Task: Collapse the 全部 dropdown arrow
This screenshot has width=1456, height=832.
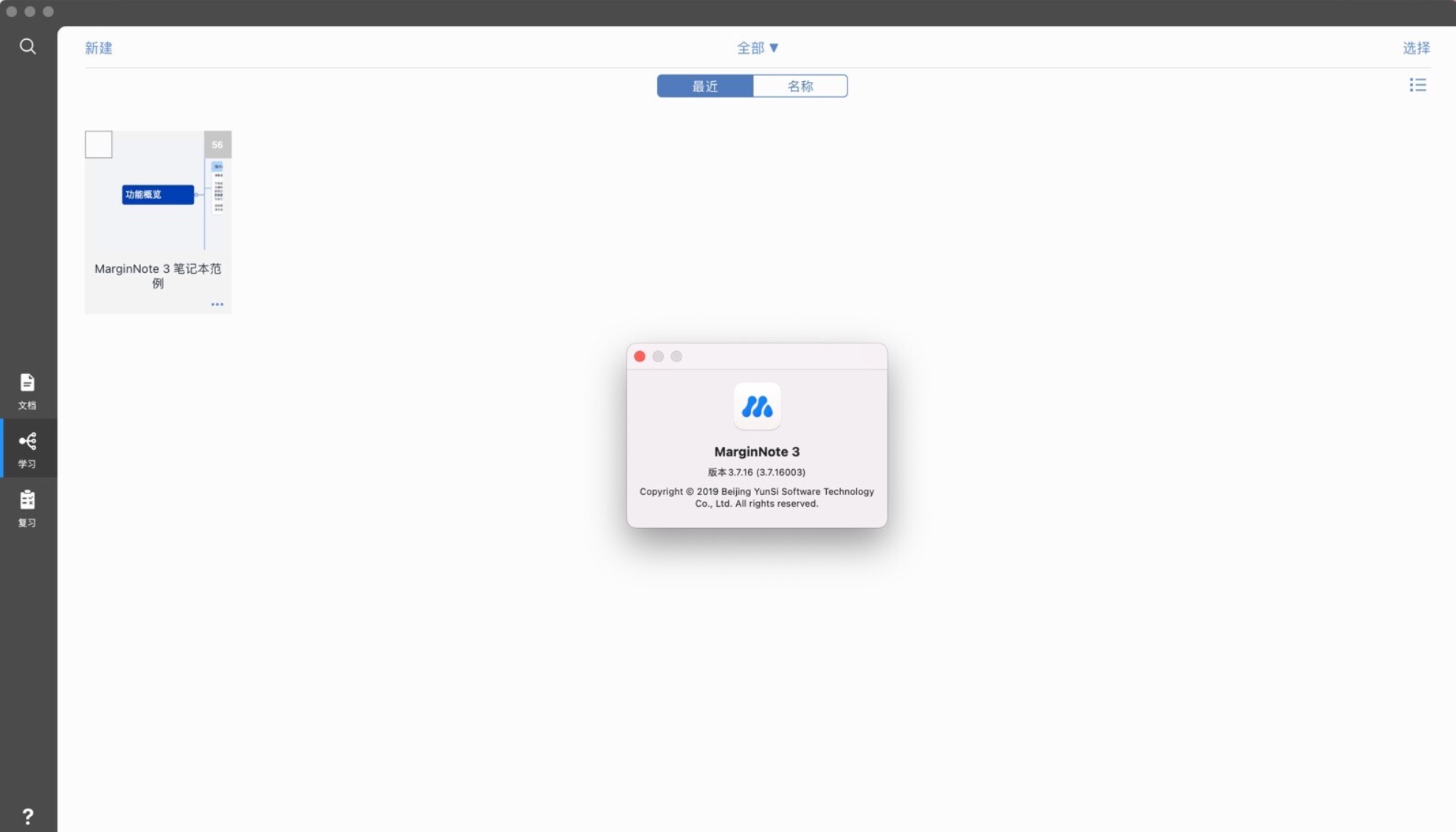Action: [774, 47]
